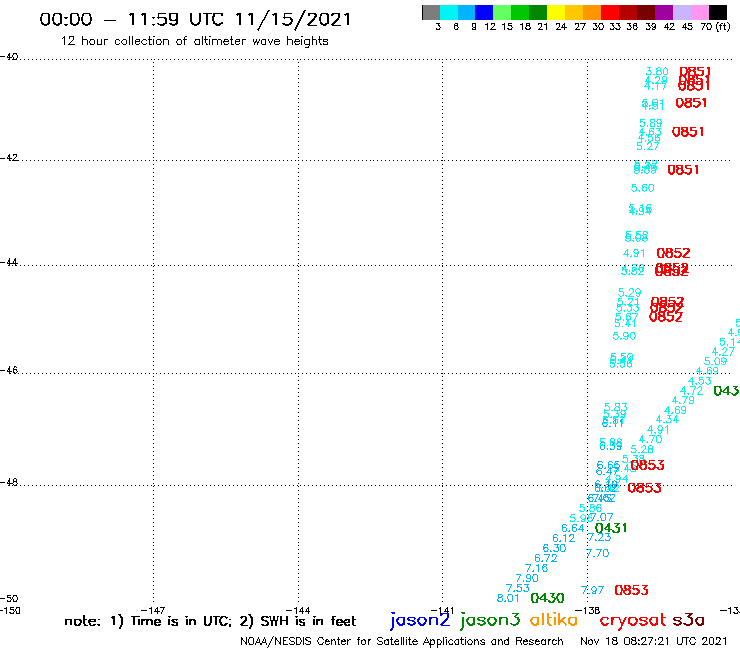Screen dimensions: 740x650
Task: Click the gray swatch in the color legend
Action: [x=431, y=12]
